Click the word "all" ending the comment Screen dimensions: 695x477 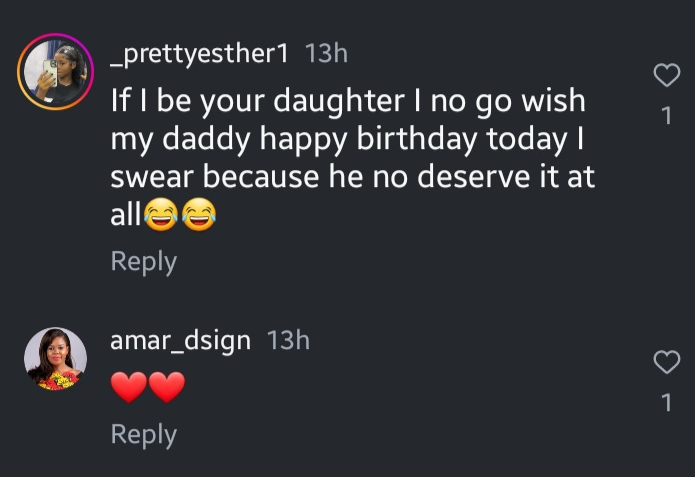126,215
